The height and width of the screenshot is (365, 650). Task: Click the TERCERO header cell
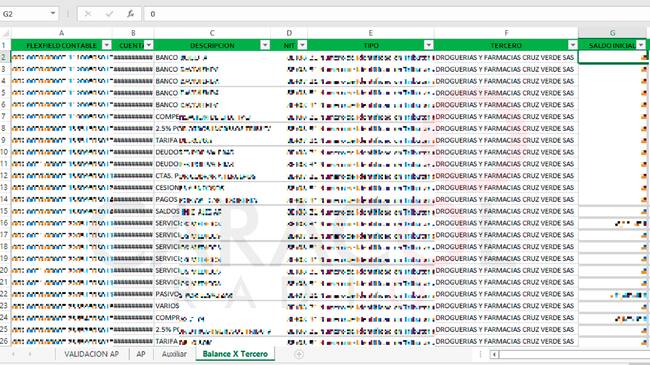[506, 45]
